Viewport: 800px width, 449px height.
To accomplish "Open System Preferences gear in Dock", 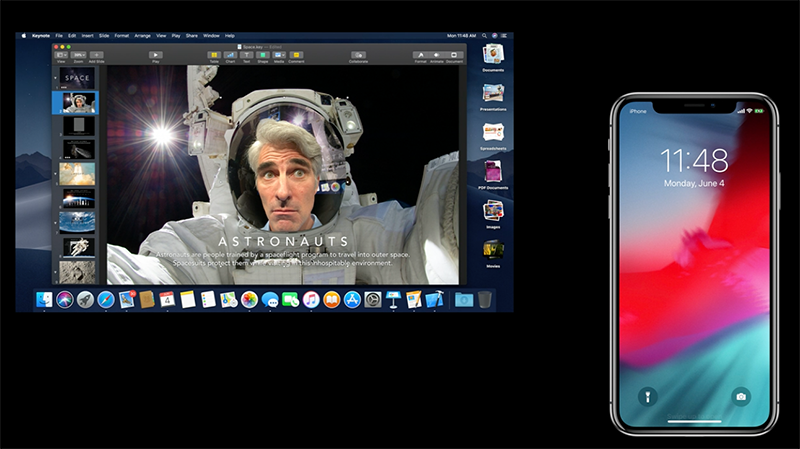I will (x=372, y=300).
